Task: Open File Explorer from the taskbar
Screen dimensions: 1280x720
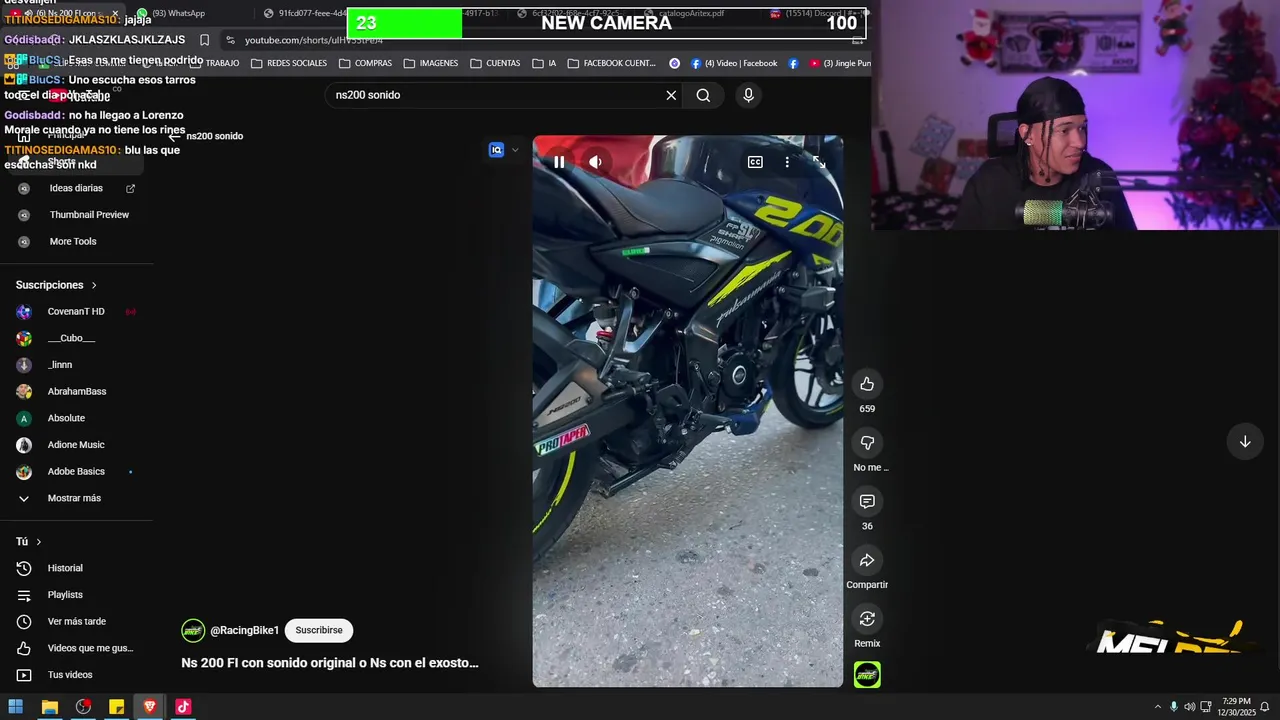Action: 49,707
